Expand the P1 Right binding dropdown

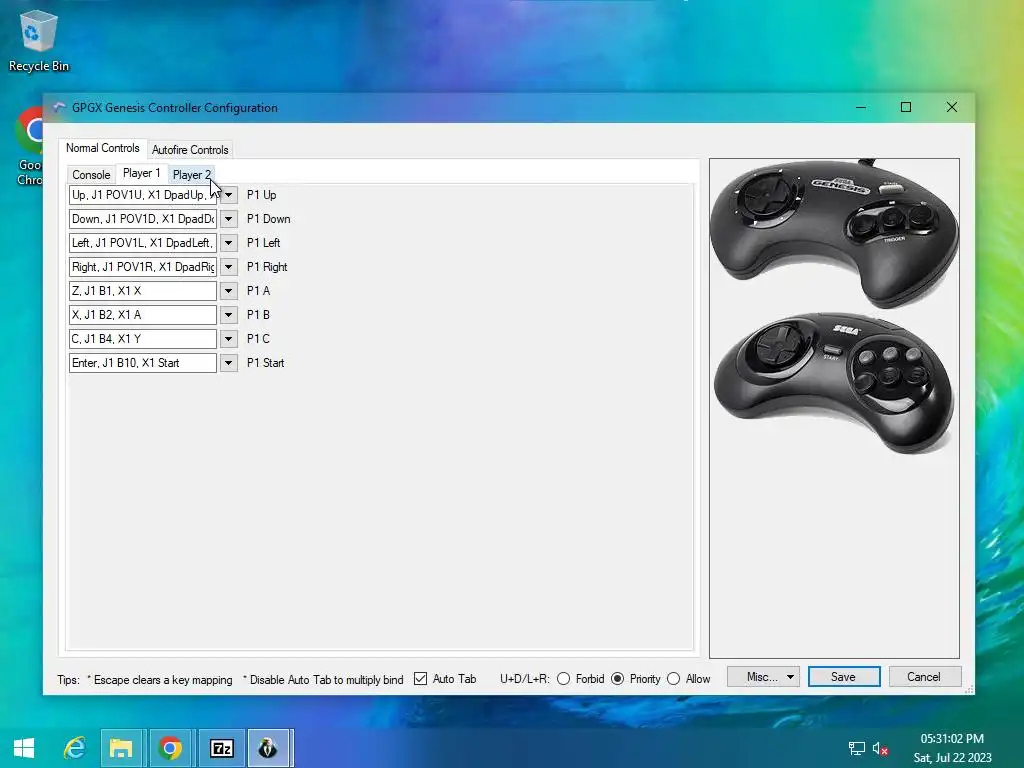click(229, 266)
